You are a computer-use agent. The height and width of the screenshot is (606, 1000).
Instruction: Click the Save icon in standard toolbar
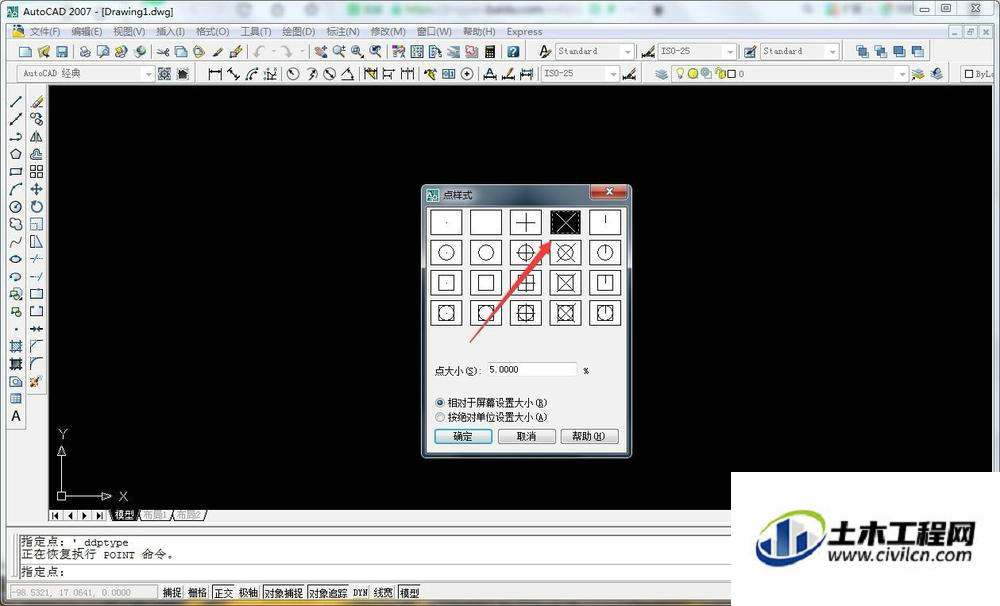(x=62, y=52)
